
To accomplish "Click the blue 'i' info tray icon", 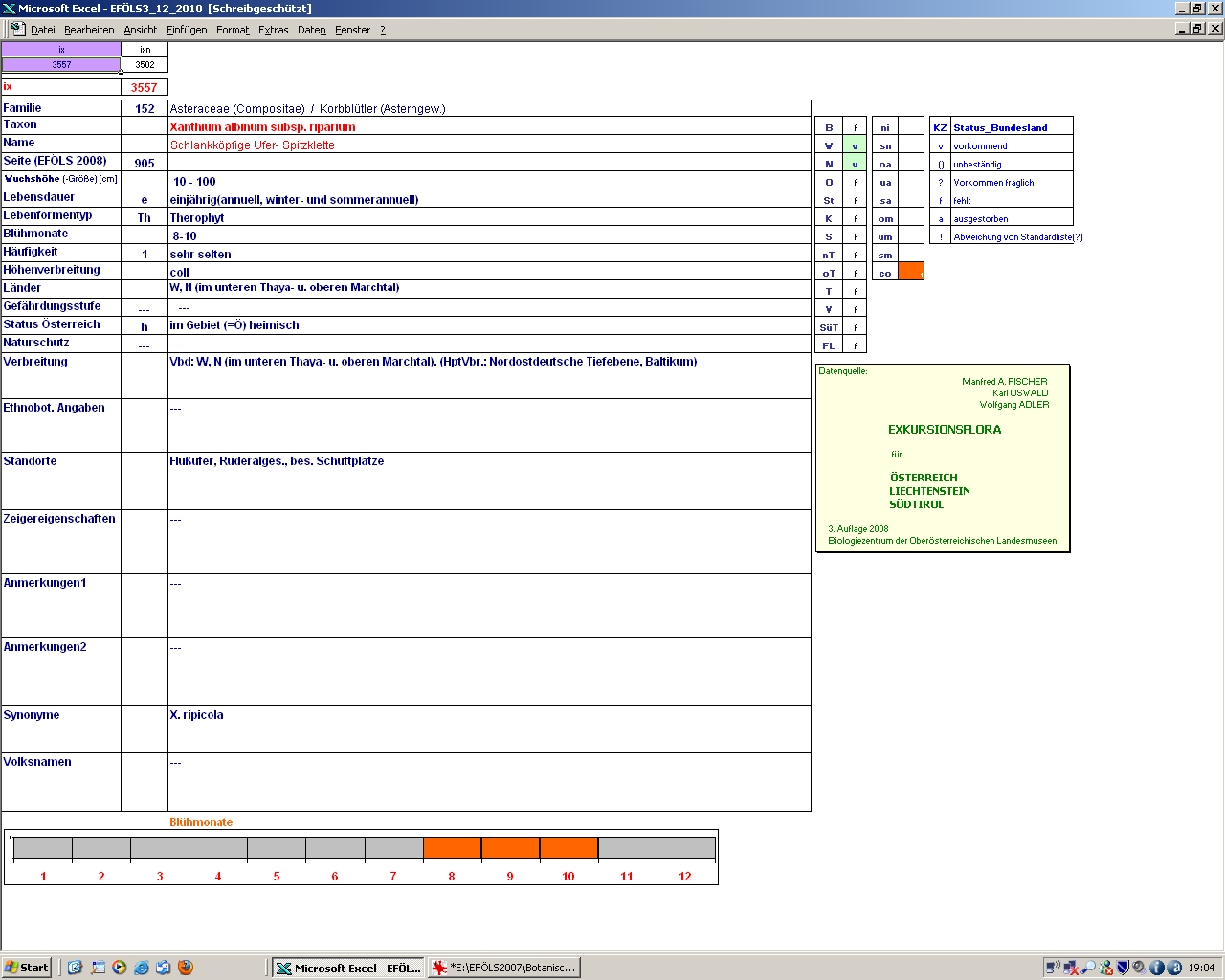I will pyautogui.click(x=1157, y=968).
